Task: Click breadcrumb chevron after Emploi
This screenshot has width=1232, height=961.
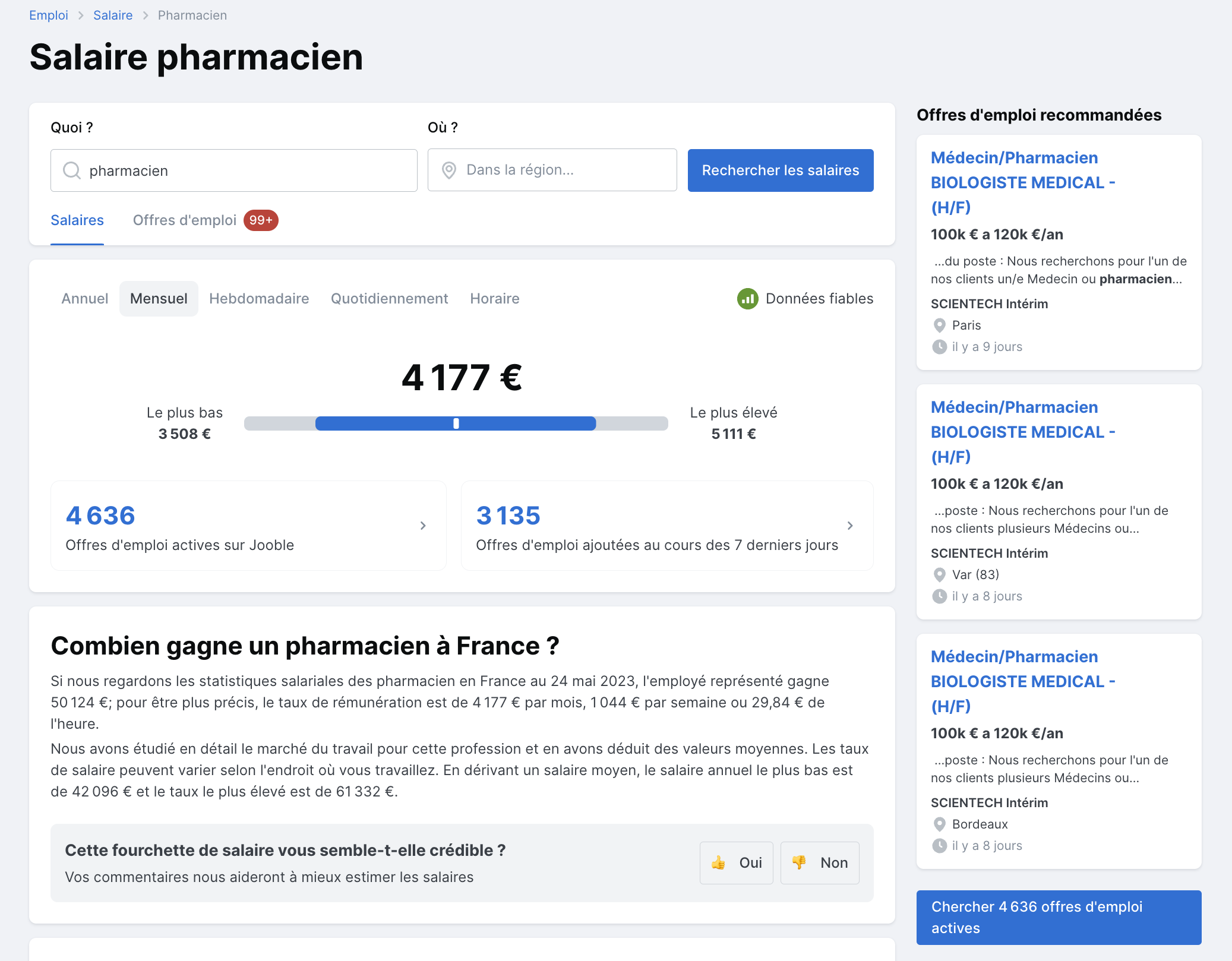Action: (81, 15)
